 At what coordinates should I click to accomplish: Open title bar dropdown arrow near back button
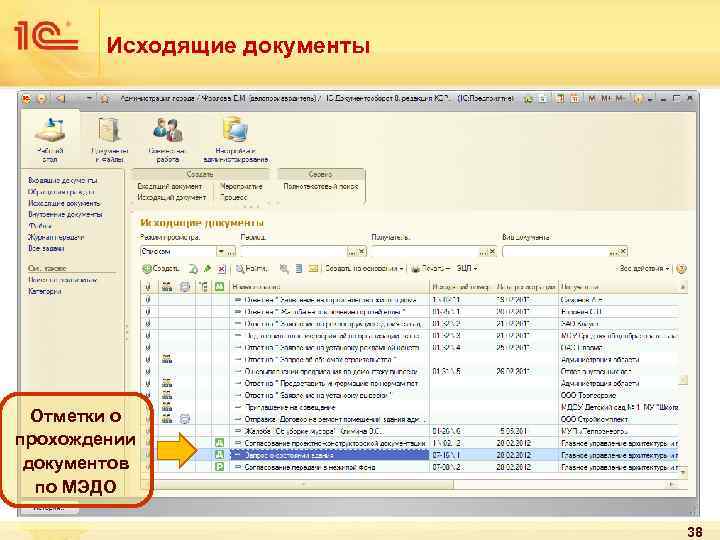pyautogui.click(x=89, y=98)
